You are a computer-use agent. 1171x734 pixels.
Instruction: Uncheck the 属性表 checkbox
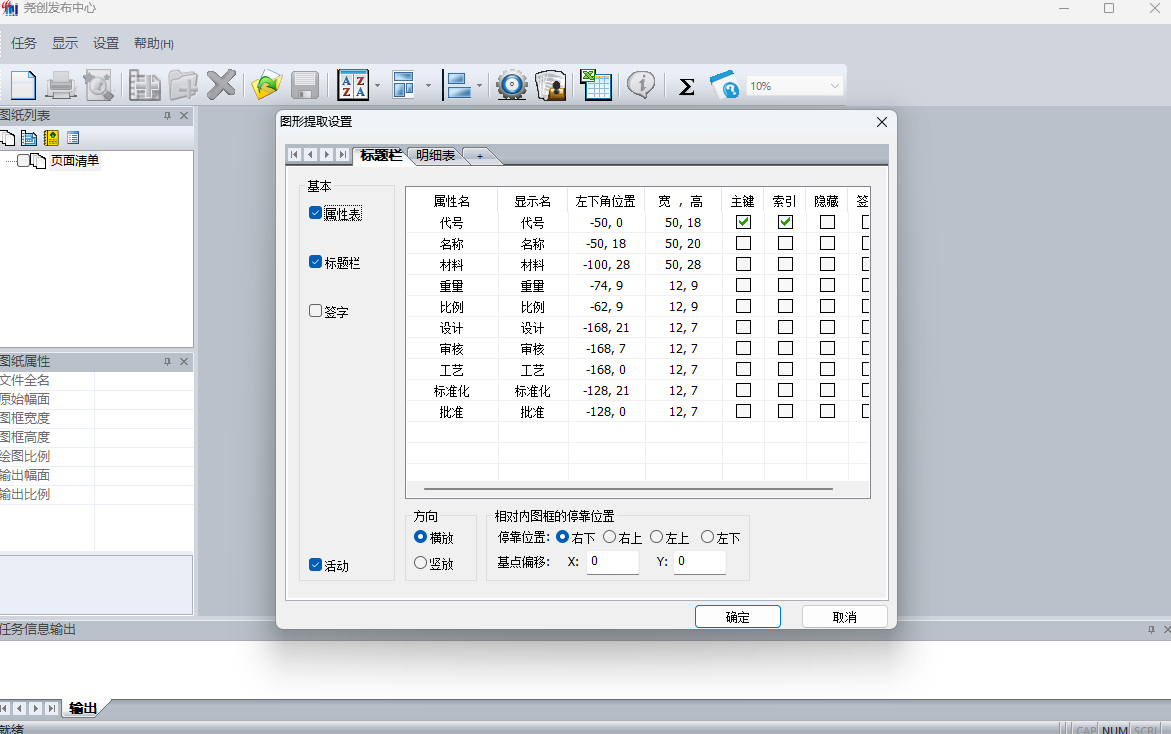[x=315, y=214]
